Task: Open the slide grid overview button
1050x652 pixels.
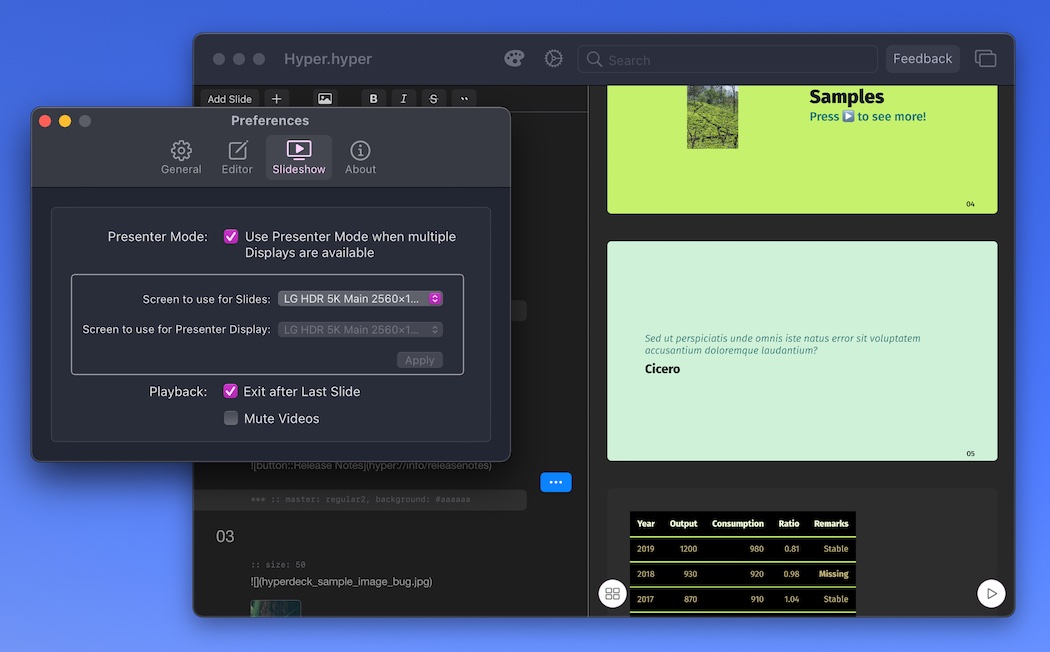Action: [612, 594]
